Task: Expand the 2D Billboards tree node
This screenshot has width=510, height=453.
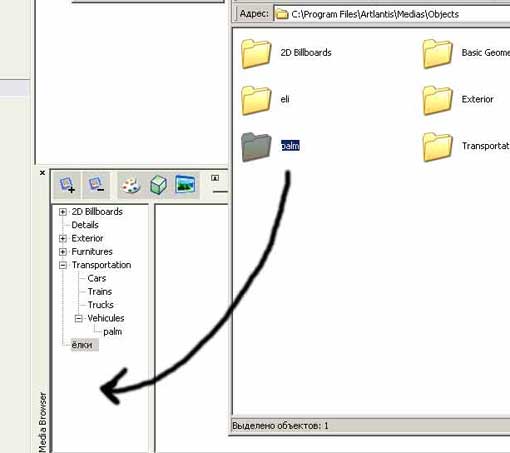Action: [63, 212]
